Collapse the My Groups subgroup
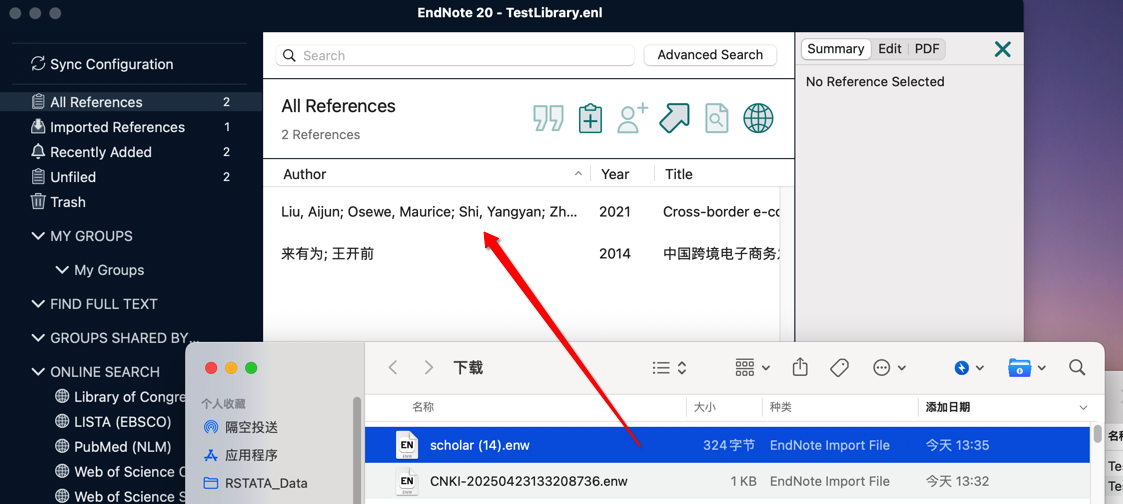Image resolution: width=1123 pixels, height=504 pixels. pos(62,270)
